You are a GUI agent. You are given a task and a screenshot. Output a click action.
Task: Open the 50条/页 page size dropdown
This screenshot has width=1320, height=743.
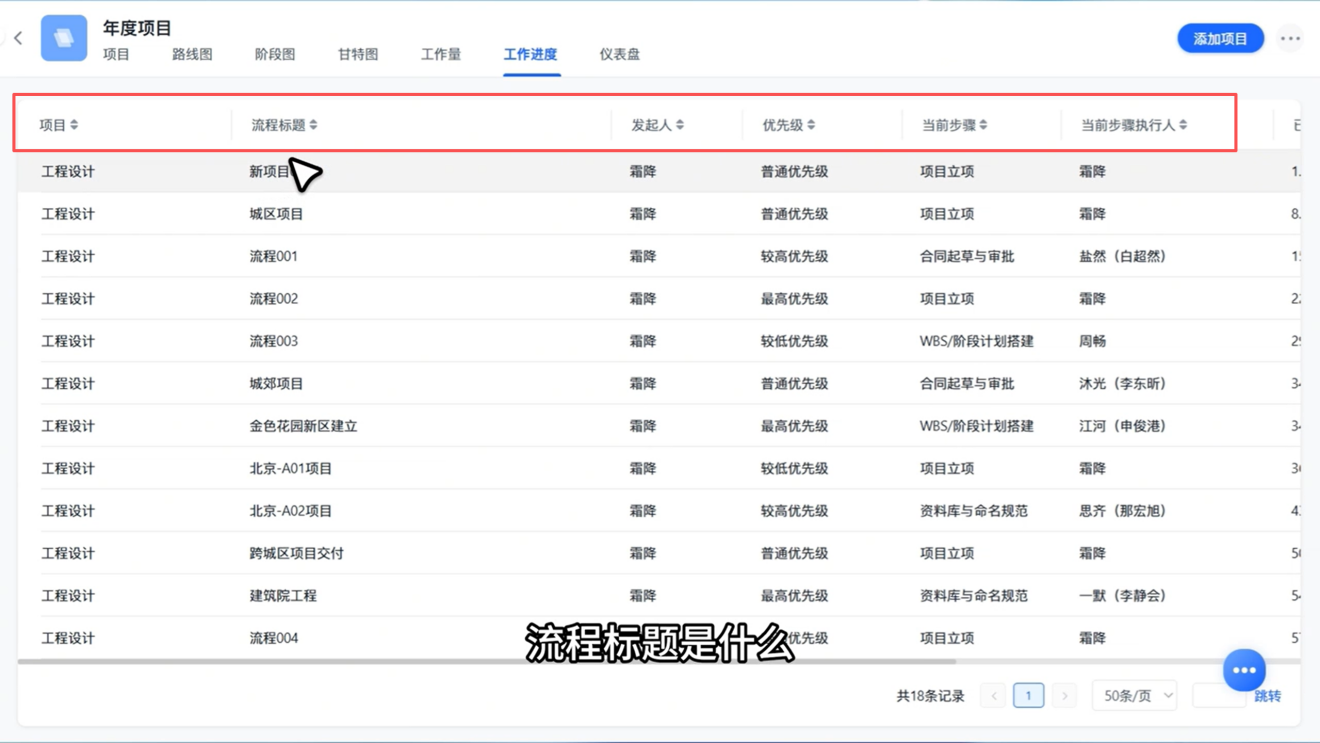point(1134,696)
